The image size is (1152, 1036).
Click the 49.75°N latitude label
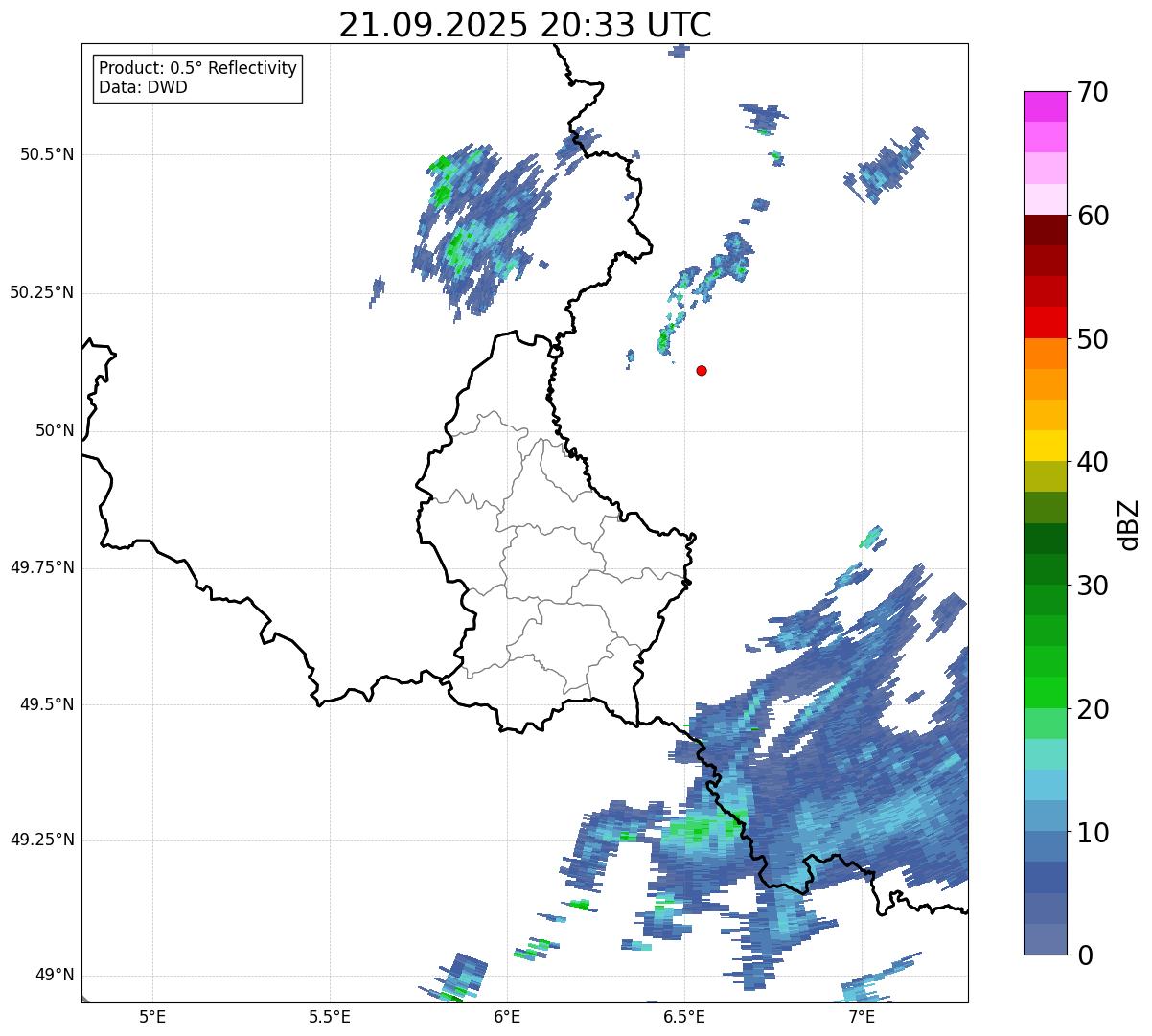42,567
